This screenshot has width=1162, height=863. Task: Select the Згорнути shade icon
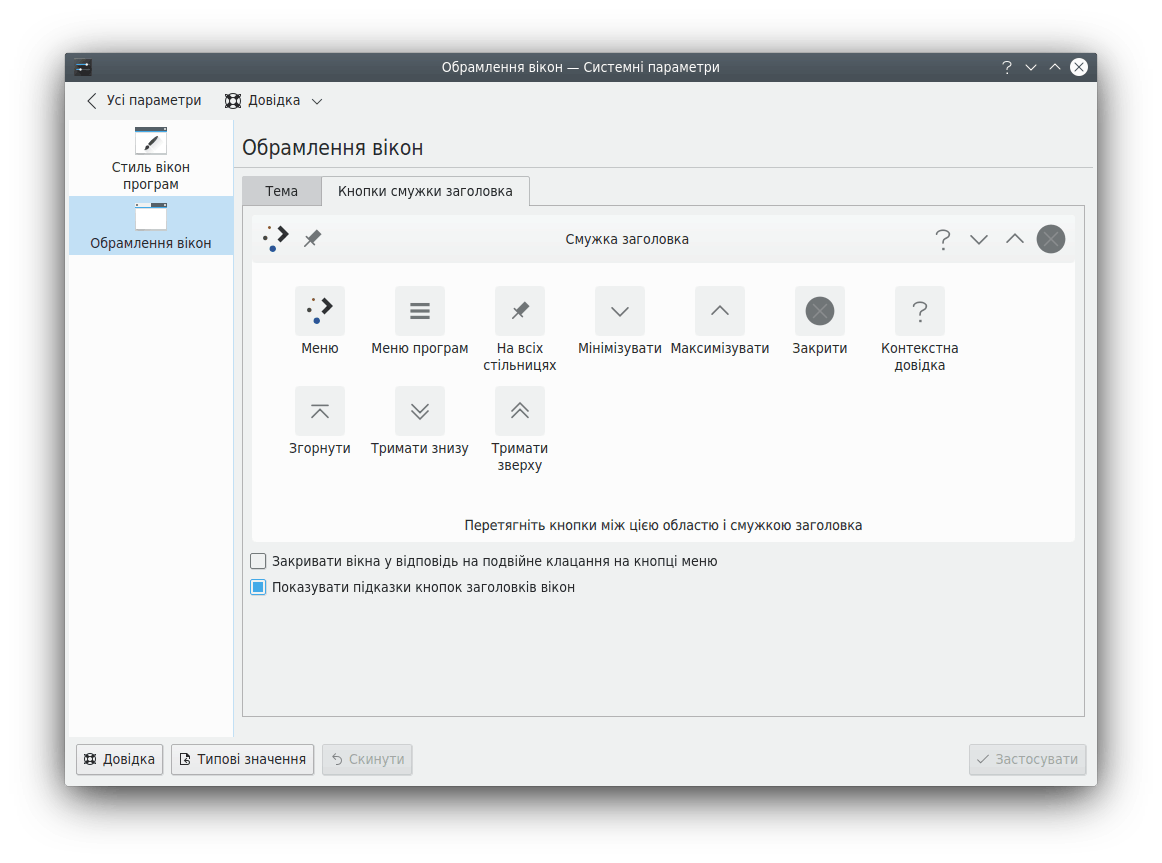point(320,411)
